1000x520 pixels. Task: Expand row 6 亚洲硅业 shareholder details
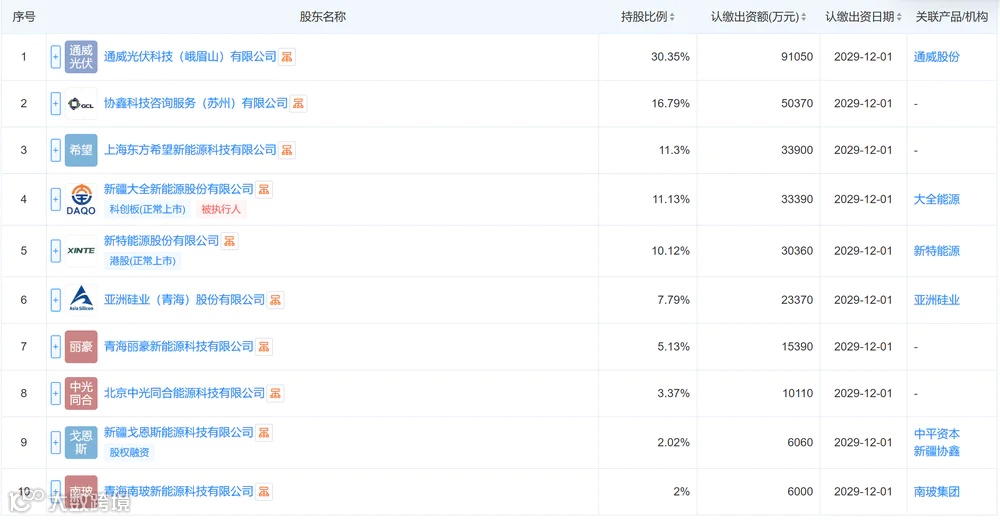55,300
